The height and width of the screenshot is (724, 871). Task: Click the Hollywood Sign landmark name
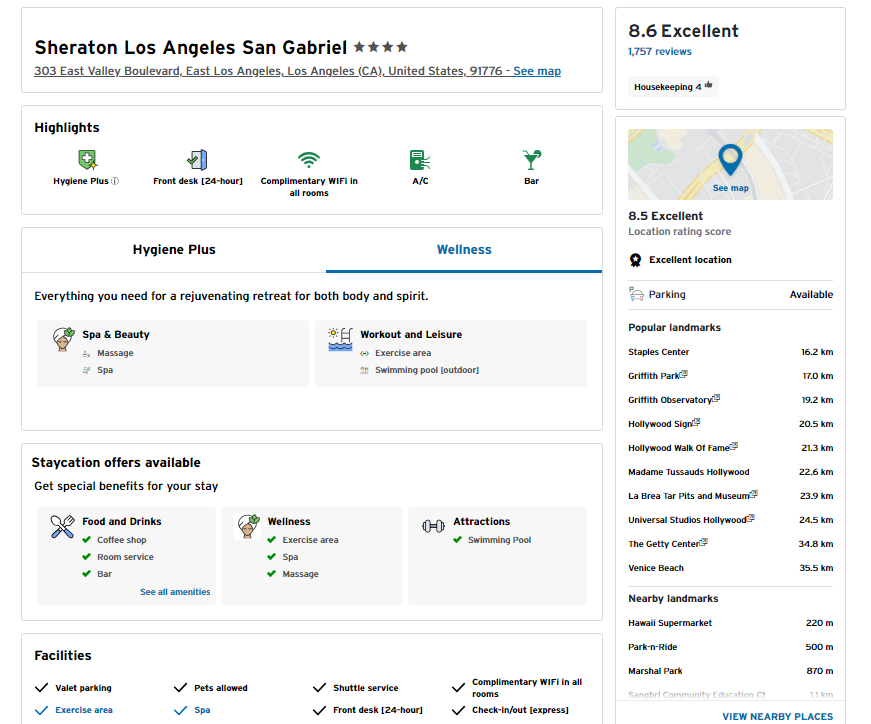tap(660, 425)
